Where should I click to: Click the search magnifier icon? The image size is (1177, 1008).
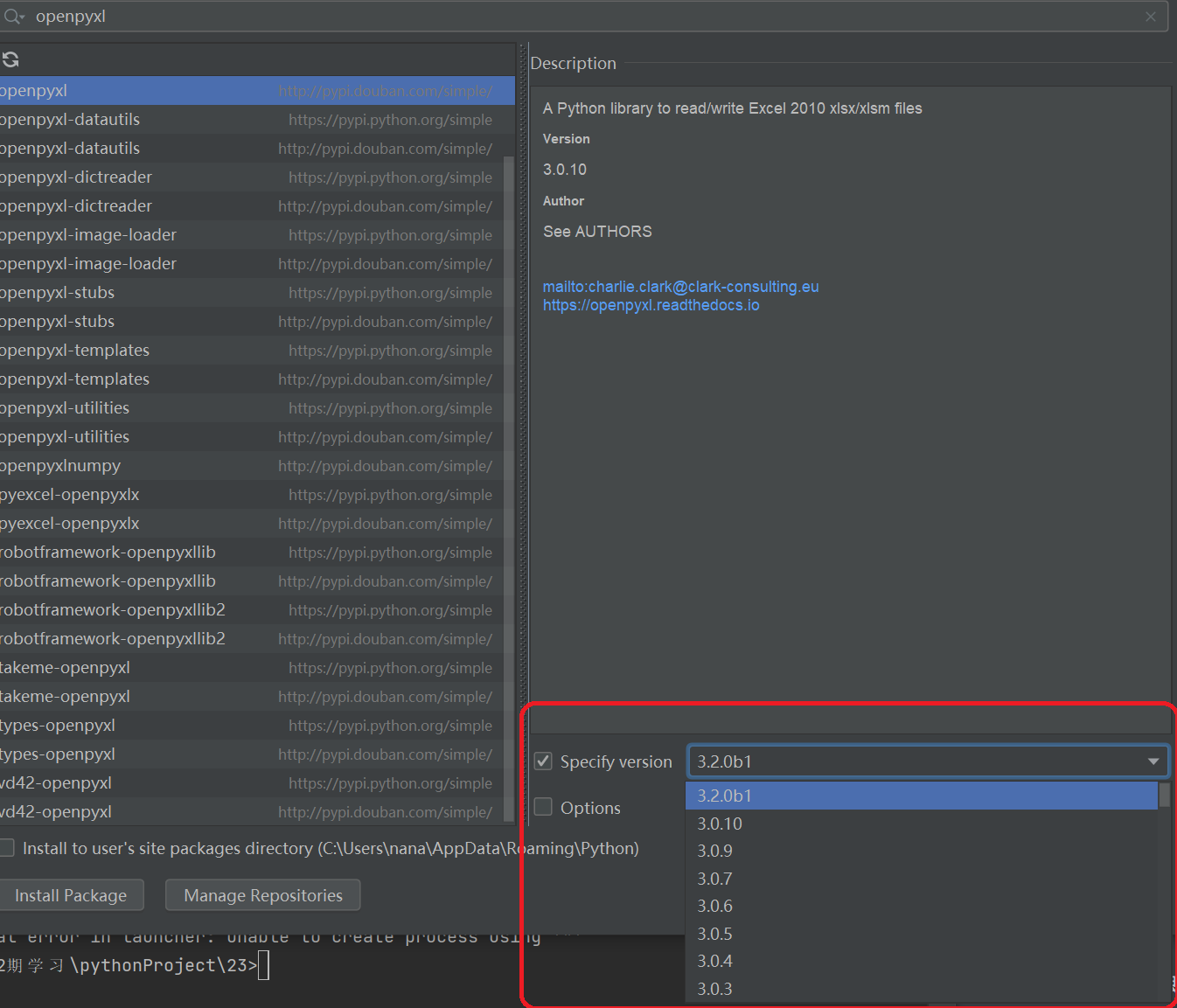click(14, 17)
